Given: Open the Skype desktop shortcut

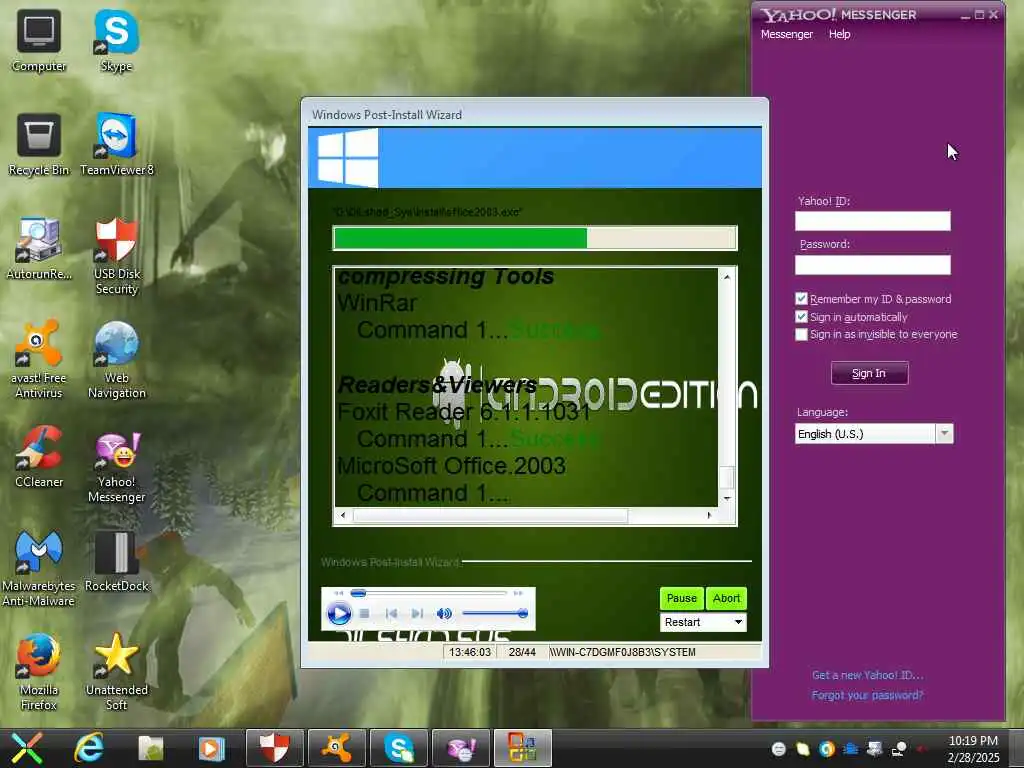Looking at the screenshot, I should click(x=116, y=39).
